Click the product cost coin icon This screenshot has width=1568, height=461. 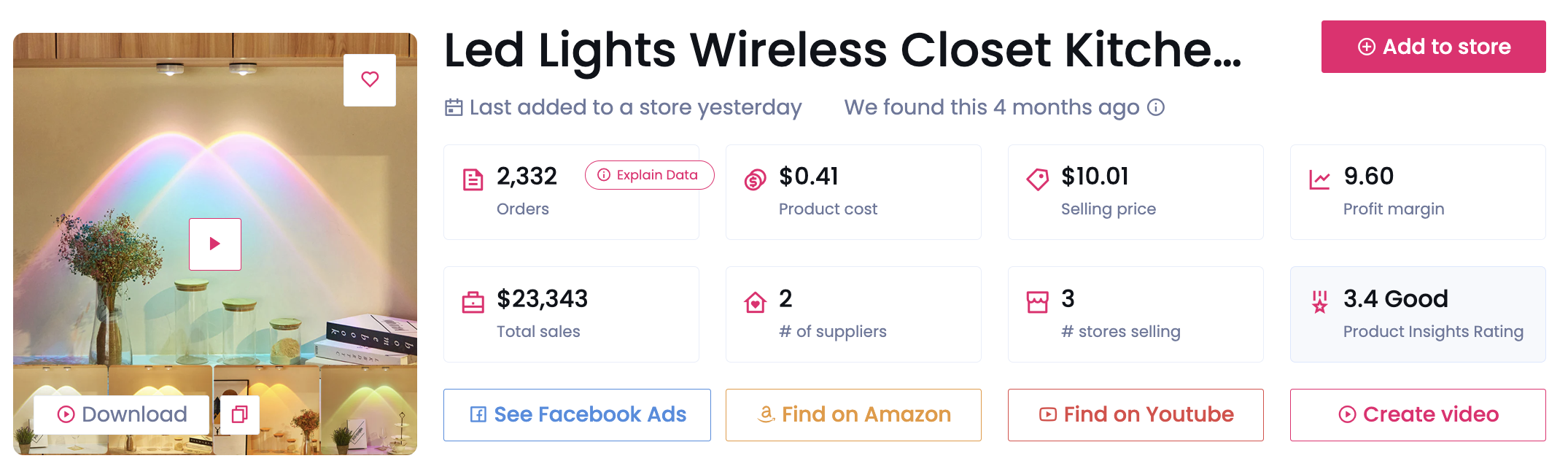pyautogui.click(x=755, y=179)
